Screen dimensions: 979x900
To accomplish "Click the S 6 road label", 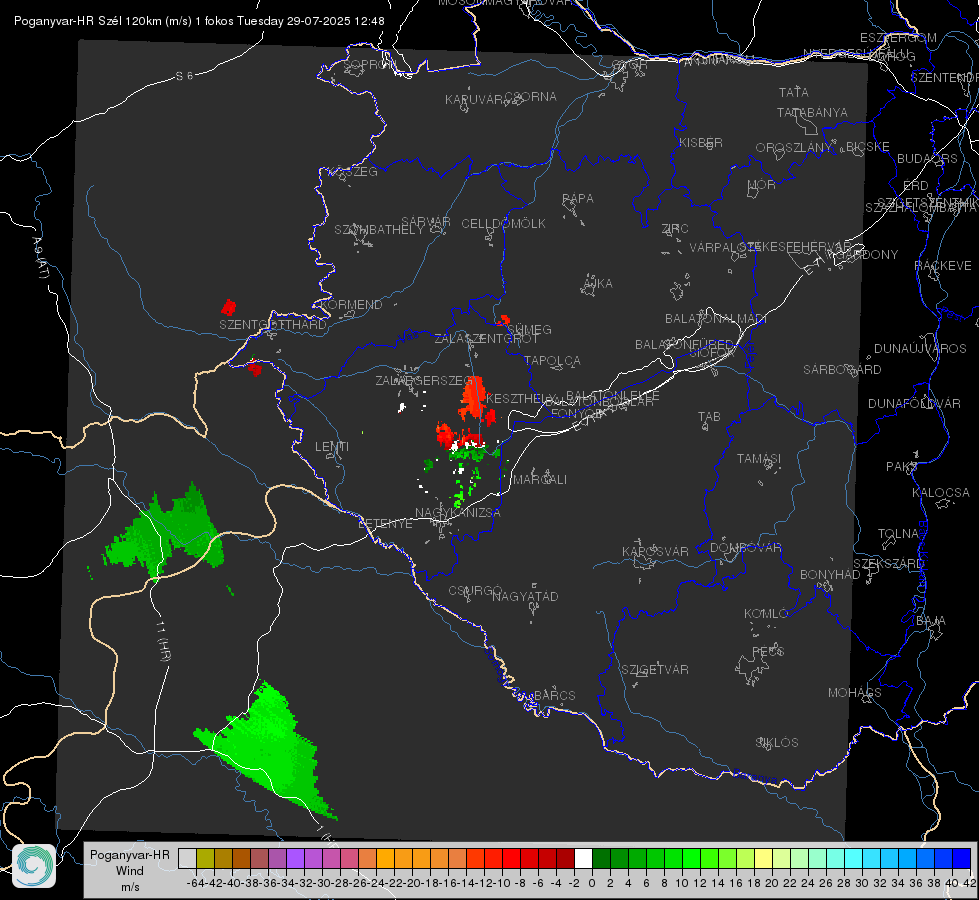I will [184, 76].
